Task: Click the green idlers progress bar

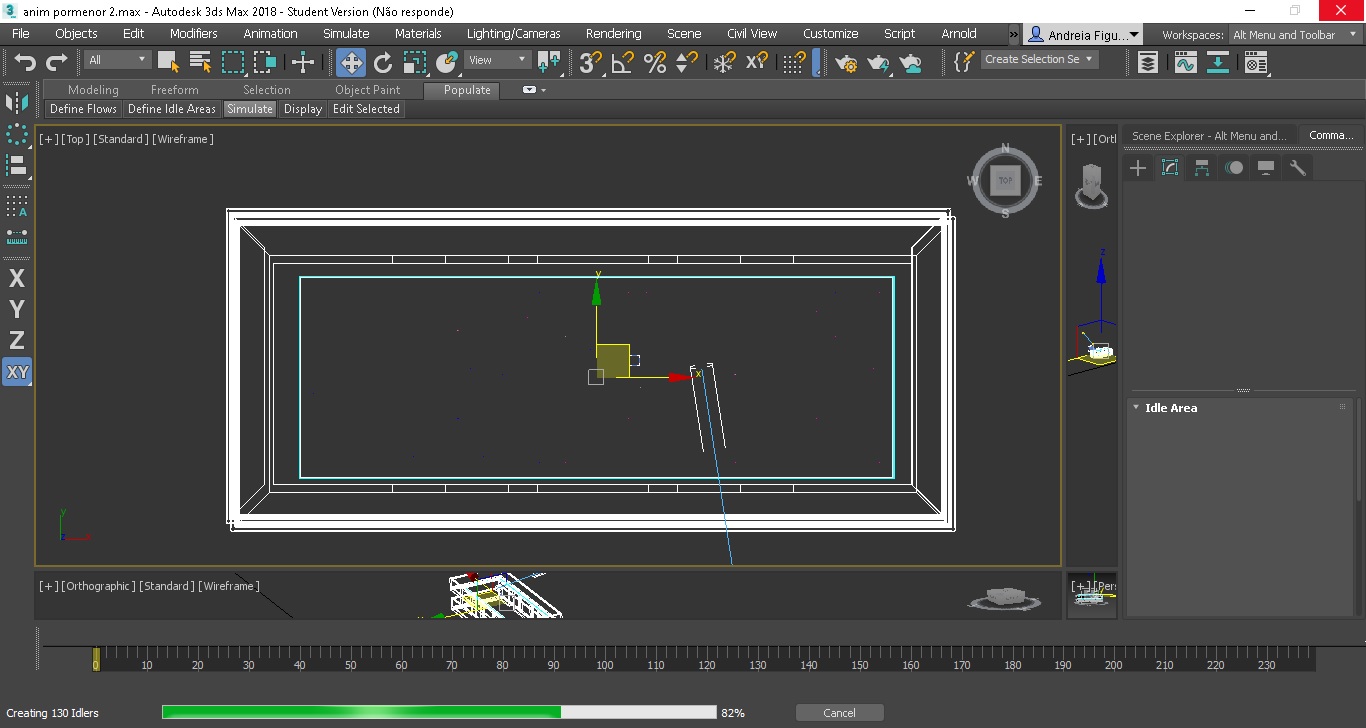Action: point(439,712)
